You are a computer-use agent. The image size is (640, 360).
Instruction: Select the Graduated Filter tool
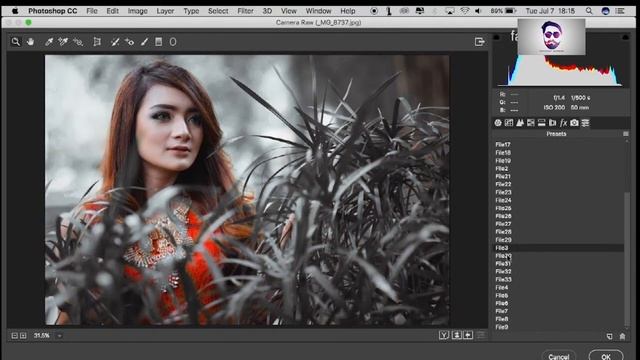pyautogui.click(x=159, y=42)
